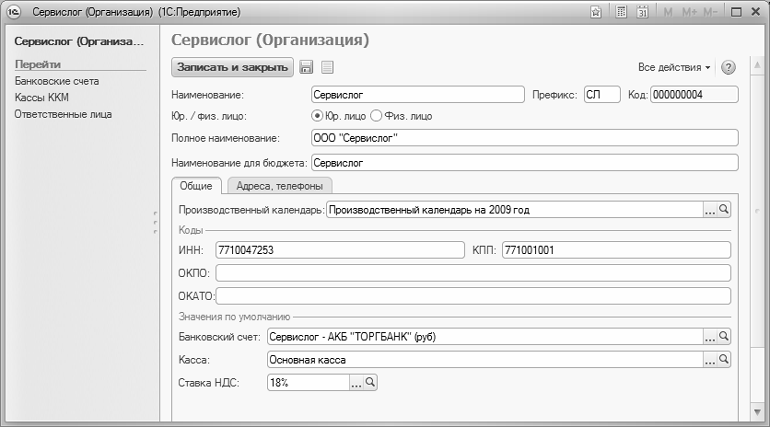This screenshot has width=770, height=427.
Task: Click into the ИНН input field
Action: click(339, 249)
